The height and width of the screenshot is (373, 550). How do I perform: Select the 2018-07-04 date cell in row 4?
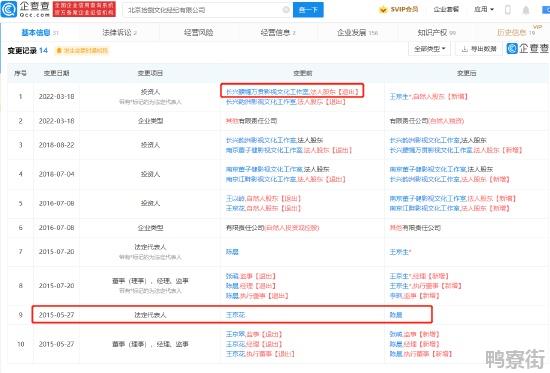tap(56, 174)
